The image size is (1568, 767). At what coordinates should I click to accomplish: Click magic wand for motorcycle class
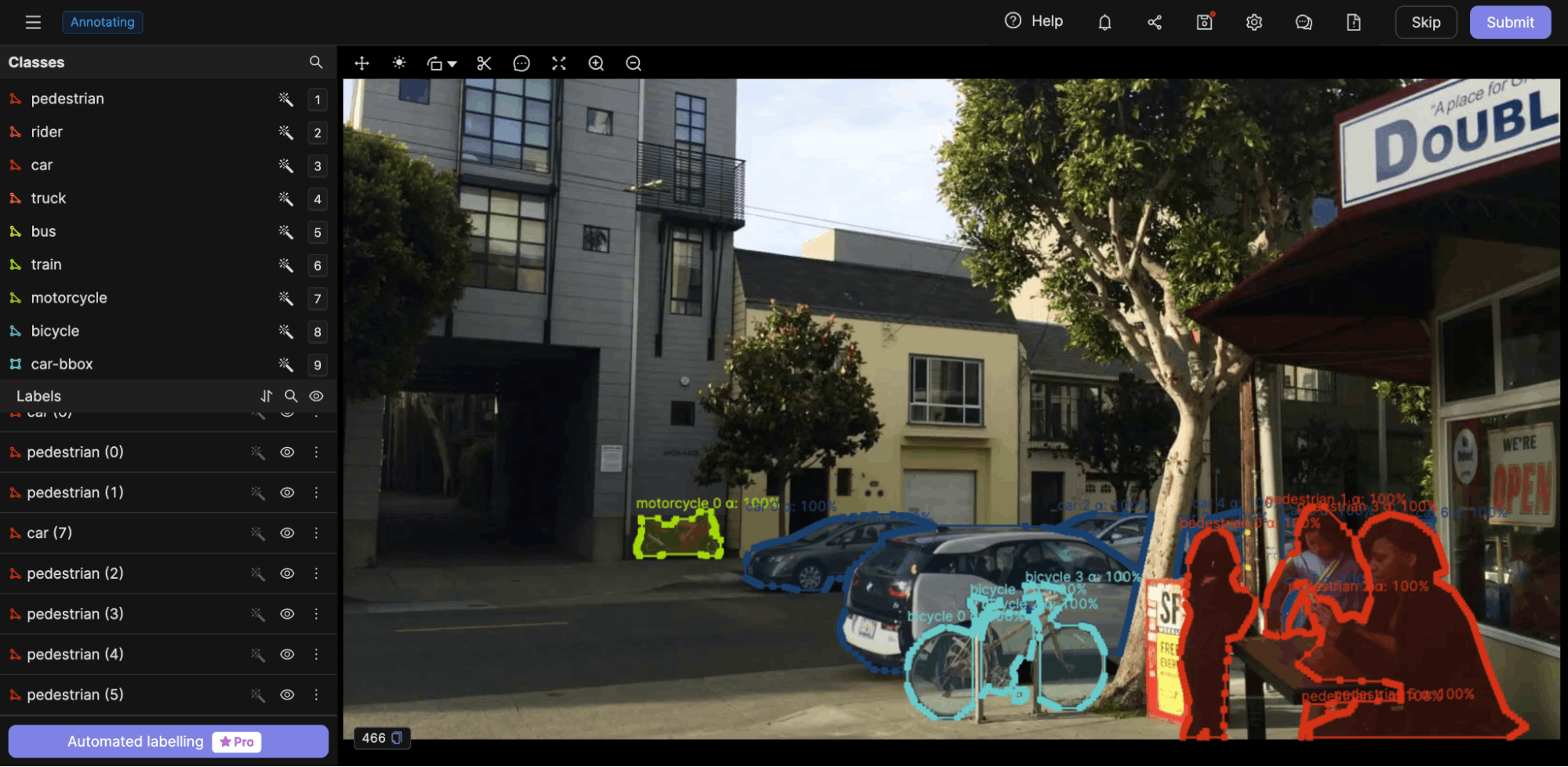[286, 298]
